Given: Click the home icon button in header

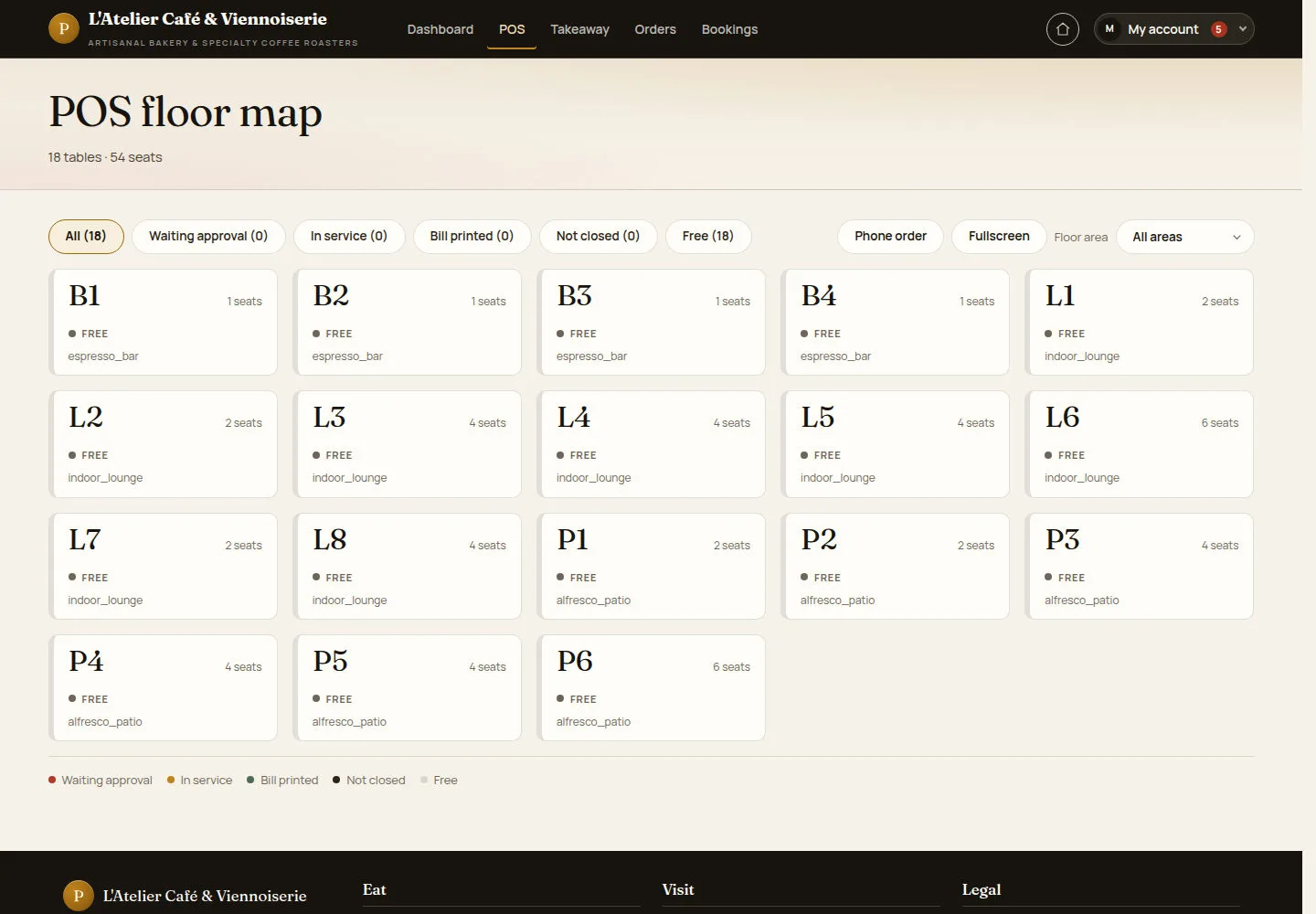Looking at the screenshot, I should (1062, 29).
